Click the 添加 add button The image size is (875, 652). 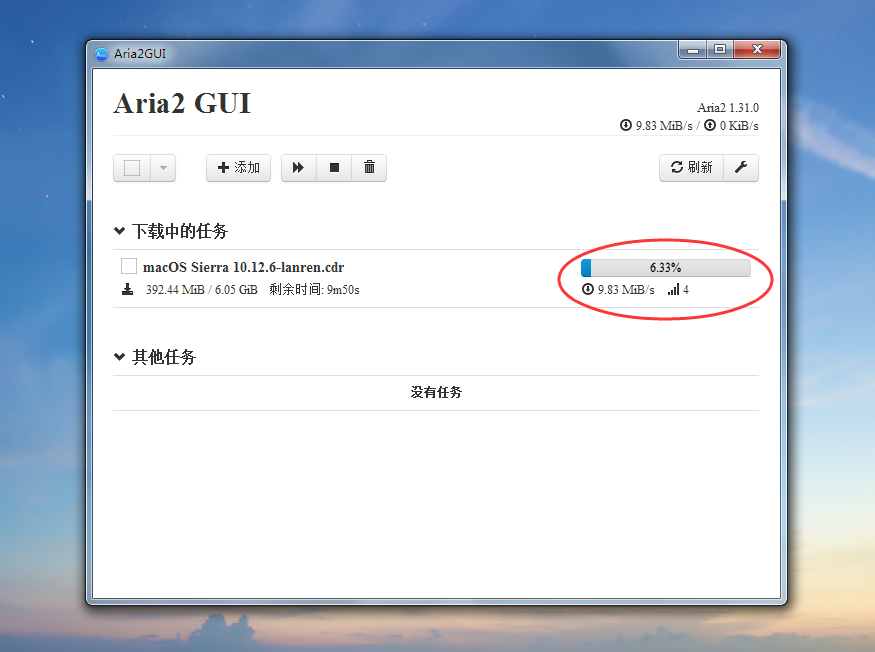pos(238,167)
